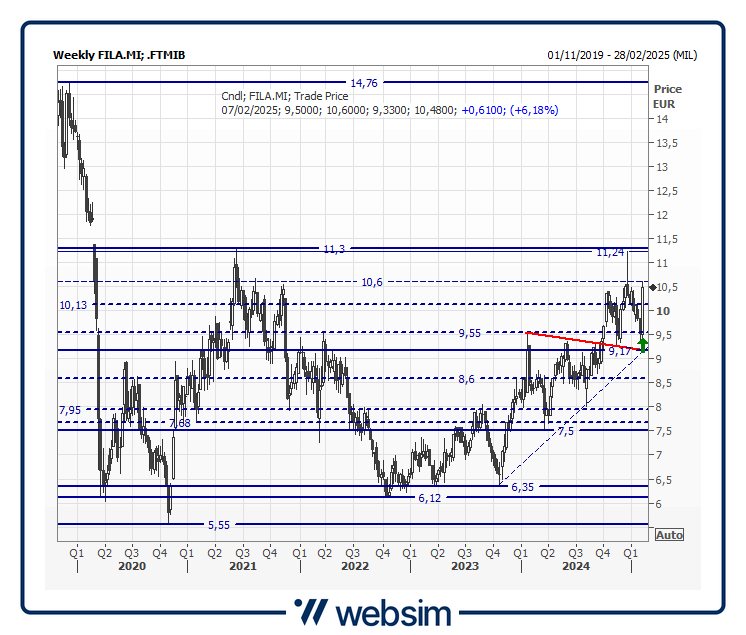This screenshot has width=746, height=635.
Task: Click the date range text at top right
Action: click(x=622, y=55)
